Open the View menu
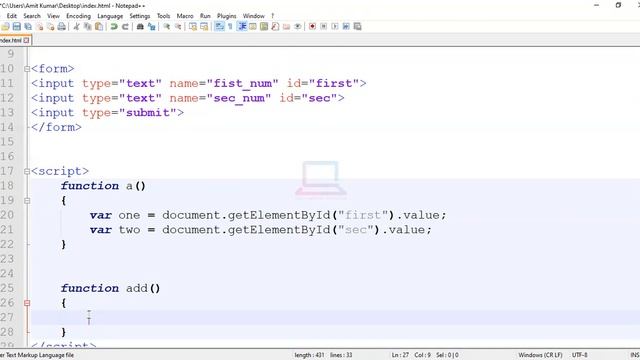This screenshot has height=360, width=640. tap(53, 16)
